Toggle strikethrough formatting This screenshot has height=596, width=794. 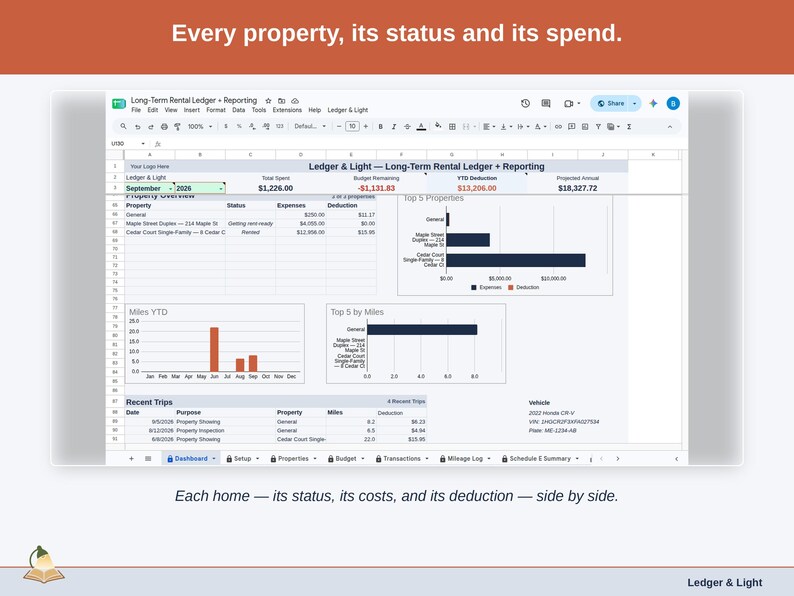(407, 127)
